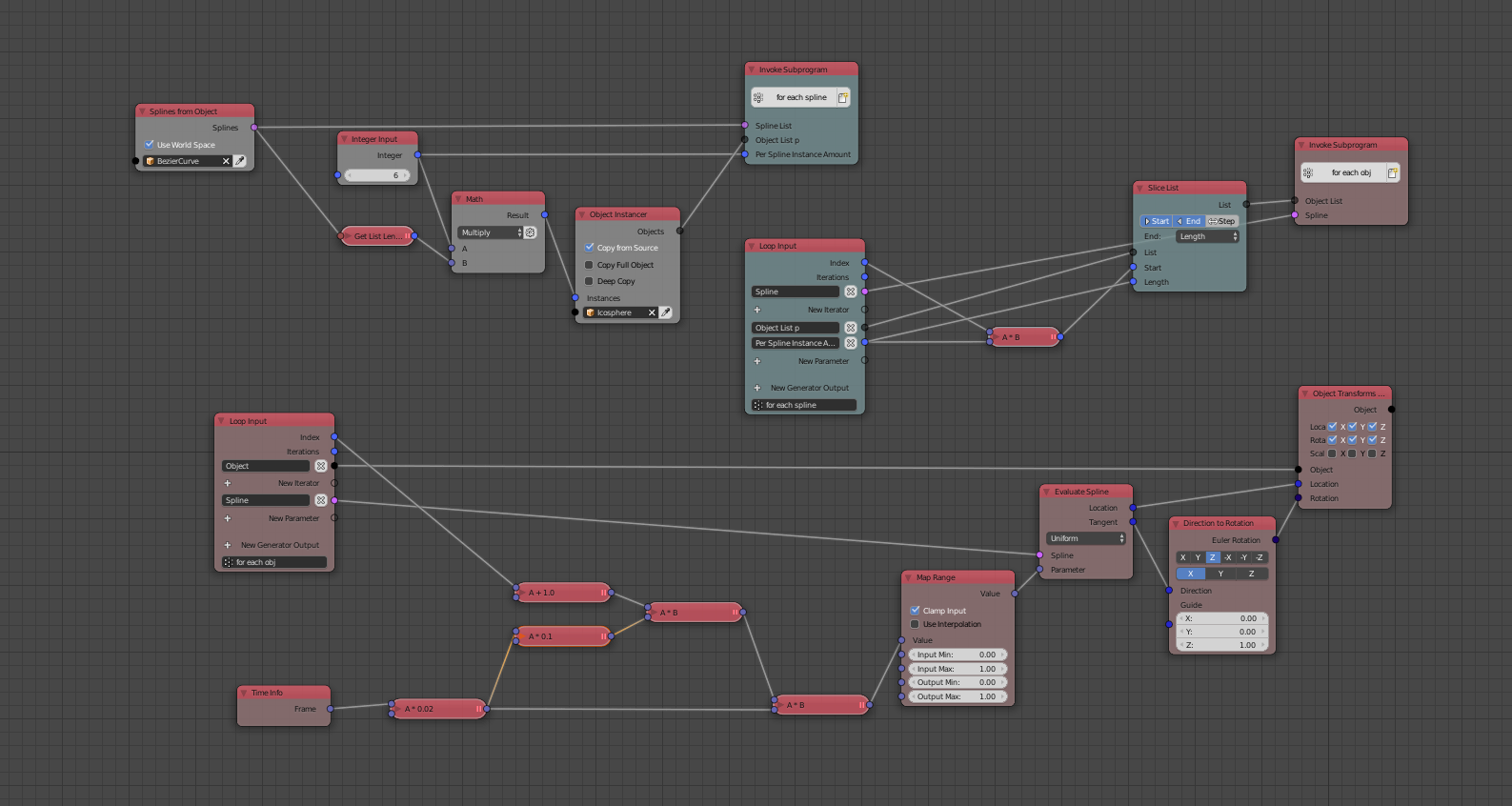Toggle End option in Slice List

[1189, 221]
